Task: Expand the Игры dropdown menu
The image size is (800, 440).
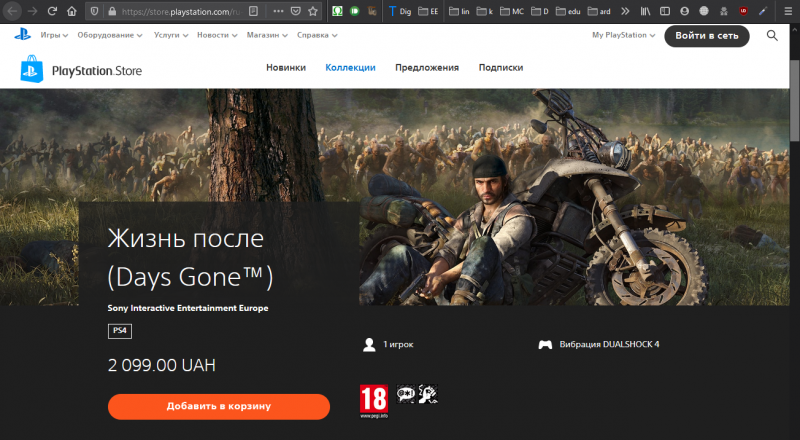Action: tap(54, 35)
